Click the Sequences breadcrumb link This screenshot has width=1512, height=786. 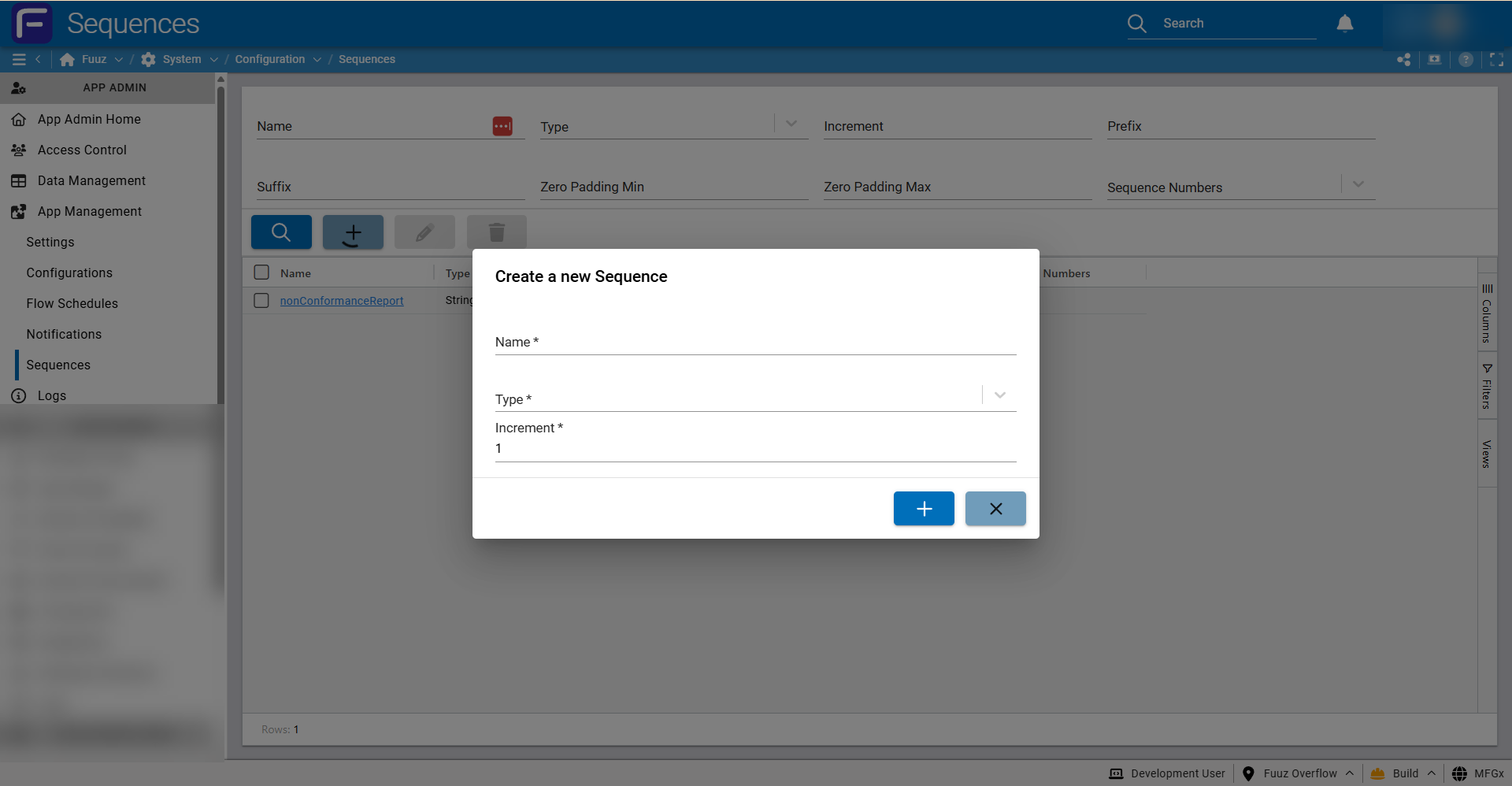click(367, 60)
